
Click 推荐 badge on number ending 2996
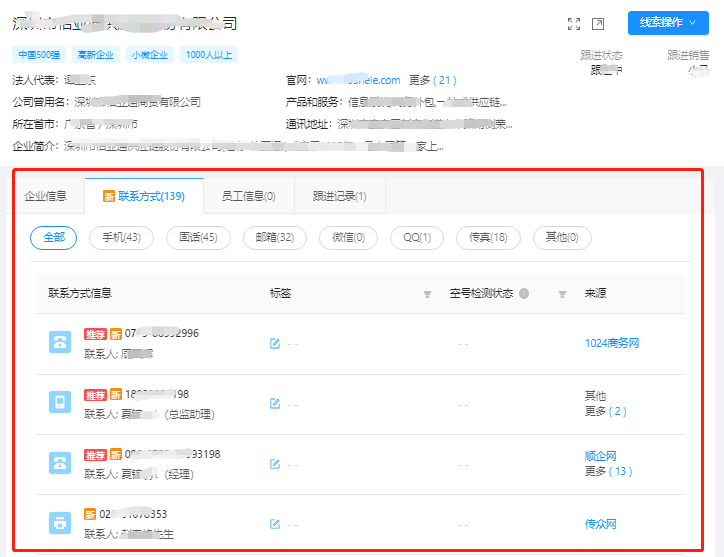coord(96,334)
